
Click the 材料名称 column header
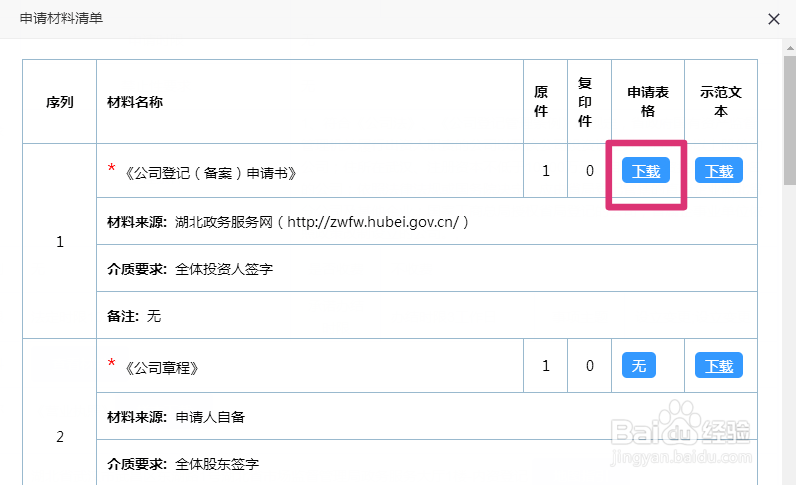[135, 102]
